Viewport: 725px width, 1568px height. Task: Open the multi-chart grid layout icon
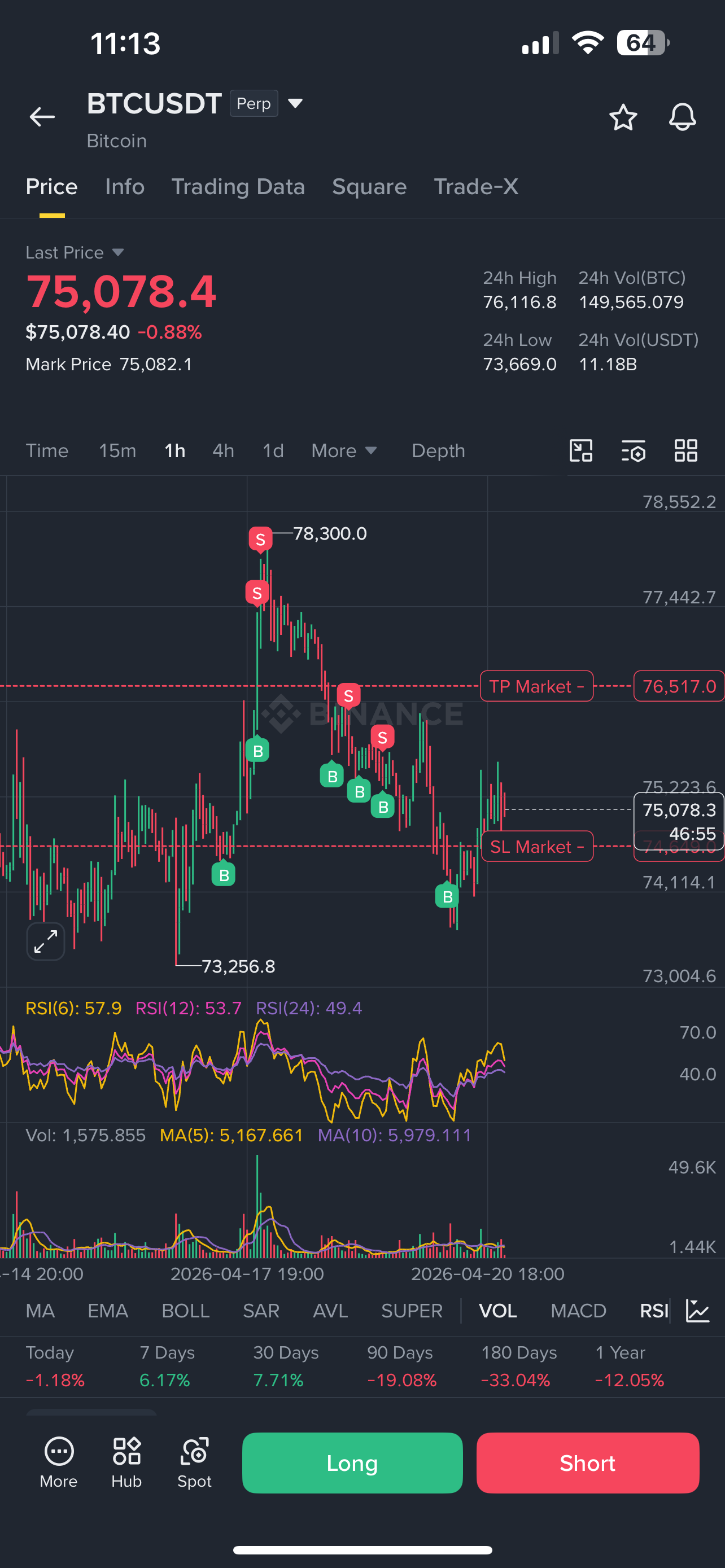pyautogui.click(x=686, y=450)
